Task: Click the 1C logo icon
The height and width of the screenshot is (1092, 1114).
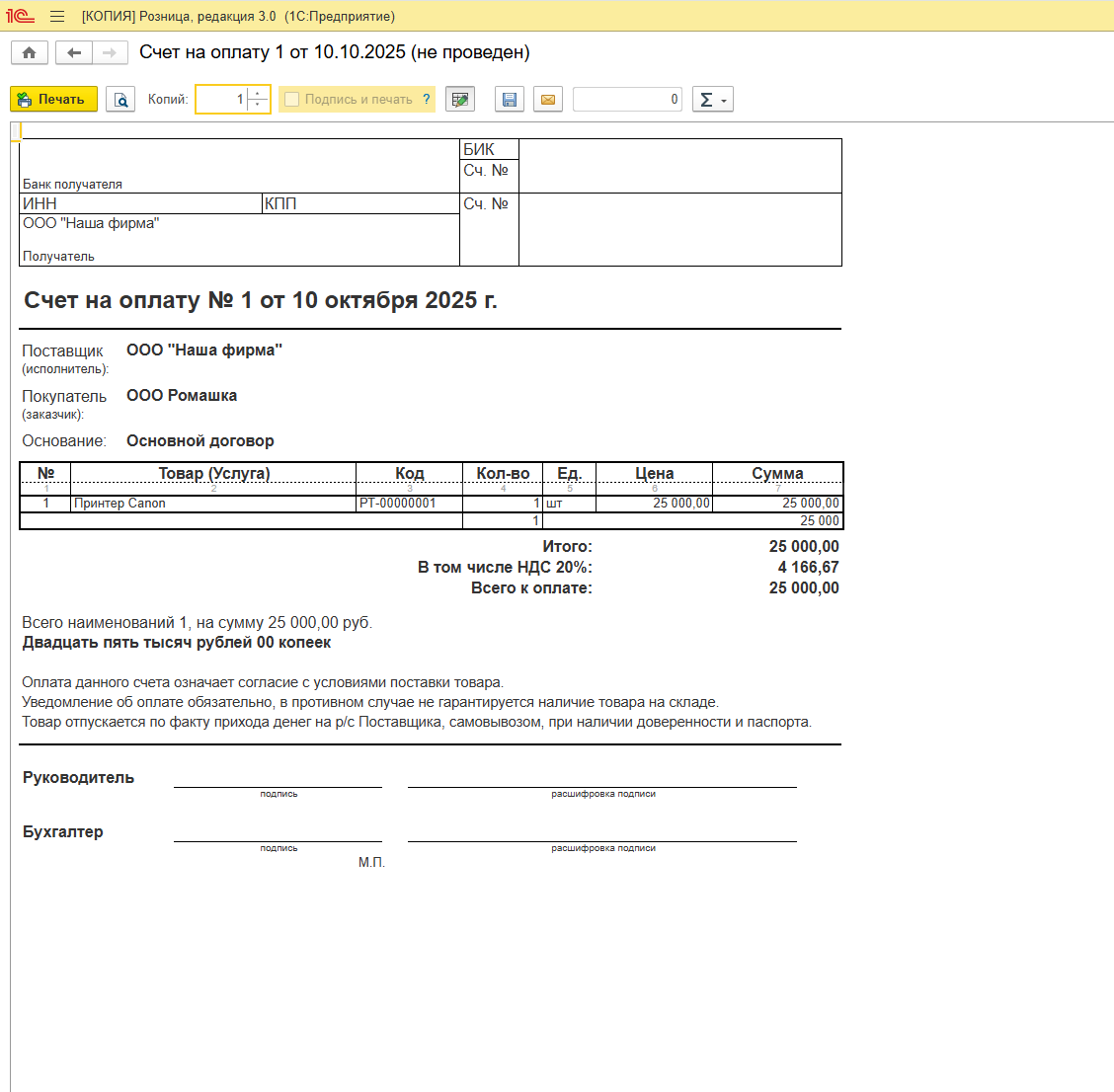Action: 20,17
